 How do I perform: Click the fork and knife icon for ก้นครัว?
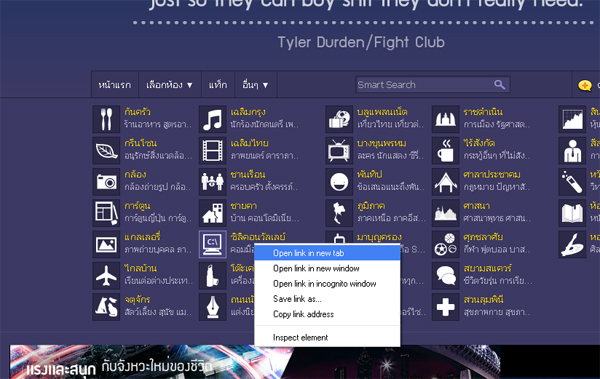(x=106, y=119)
